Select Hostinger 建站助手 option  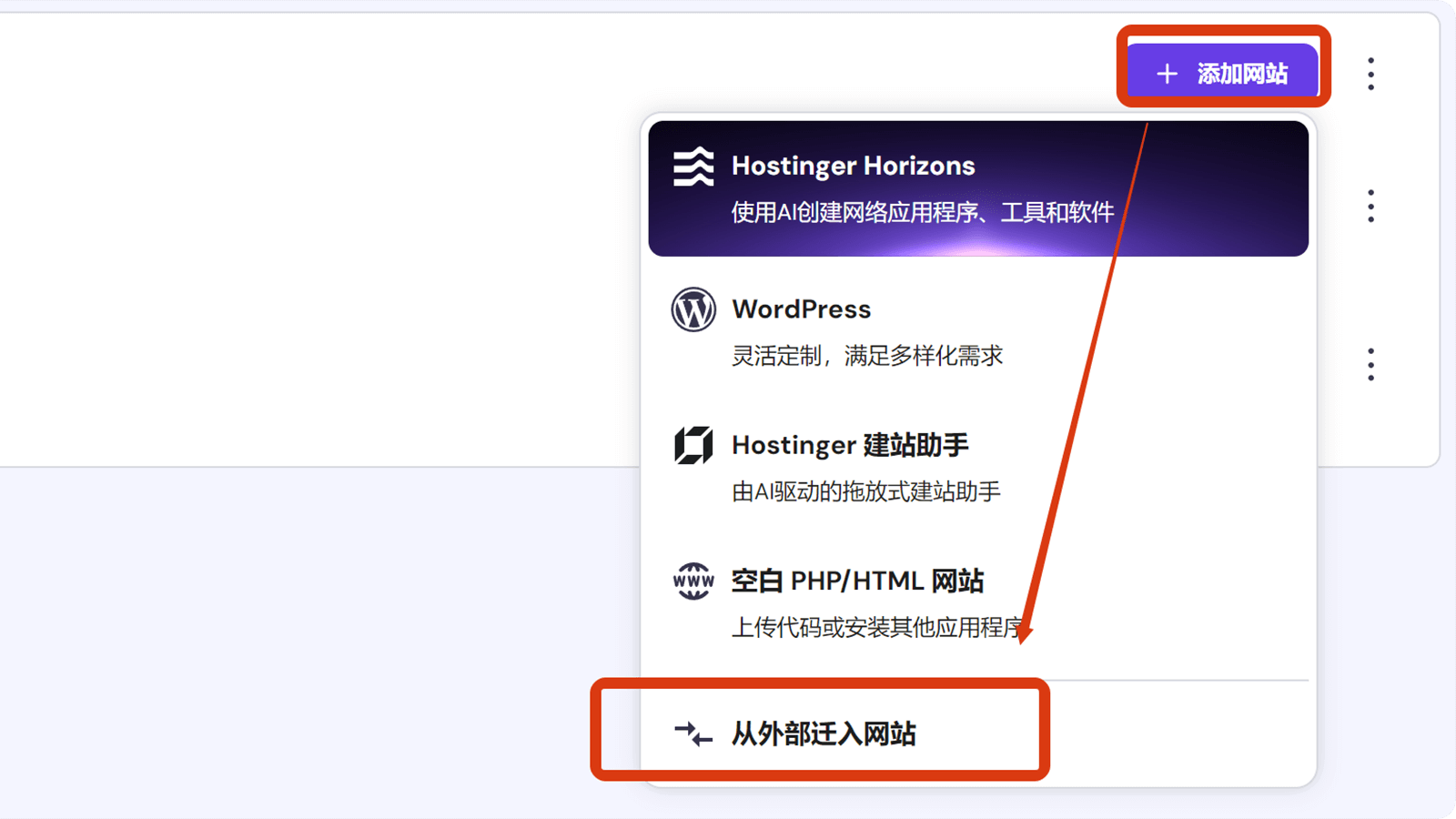tap(978, 468)
